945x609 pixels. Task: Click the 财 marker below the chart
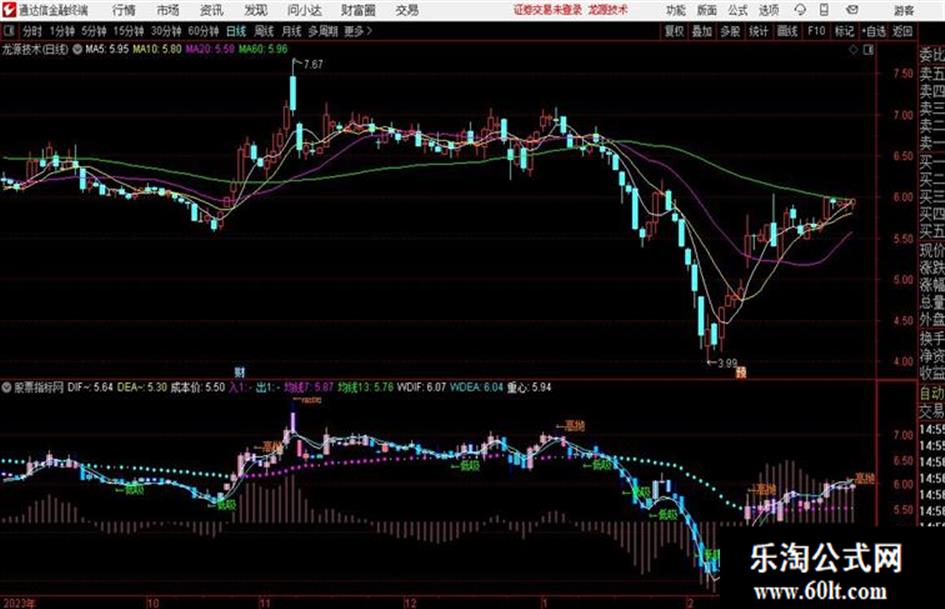pos(239,371)
